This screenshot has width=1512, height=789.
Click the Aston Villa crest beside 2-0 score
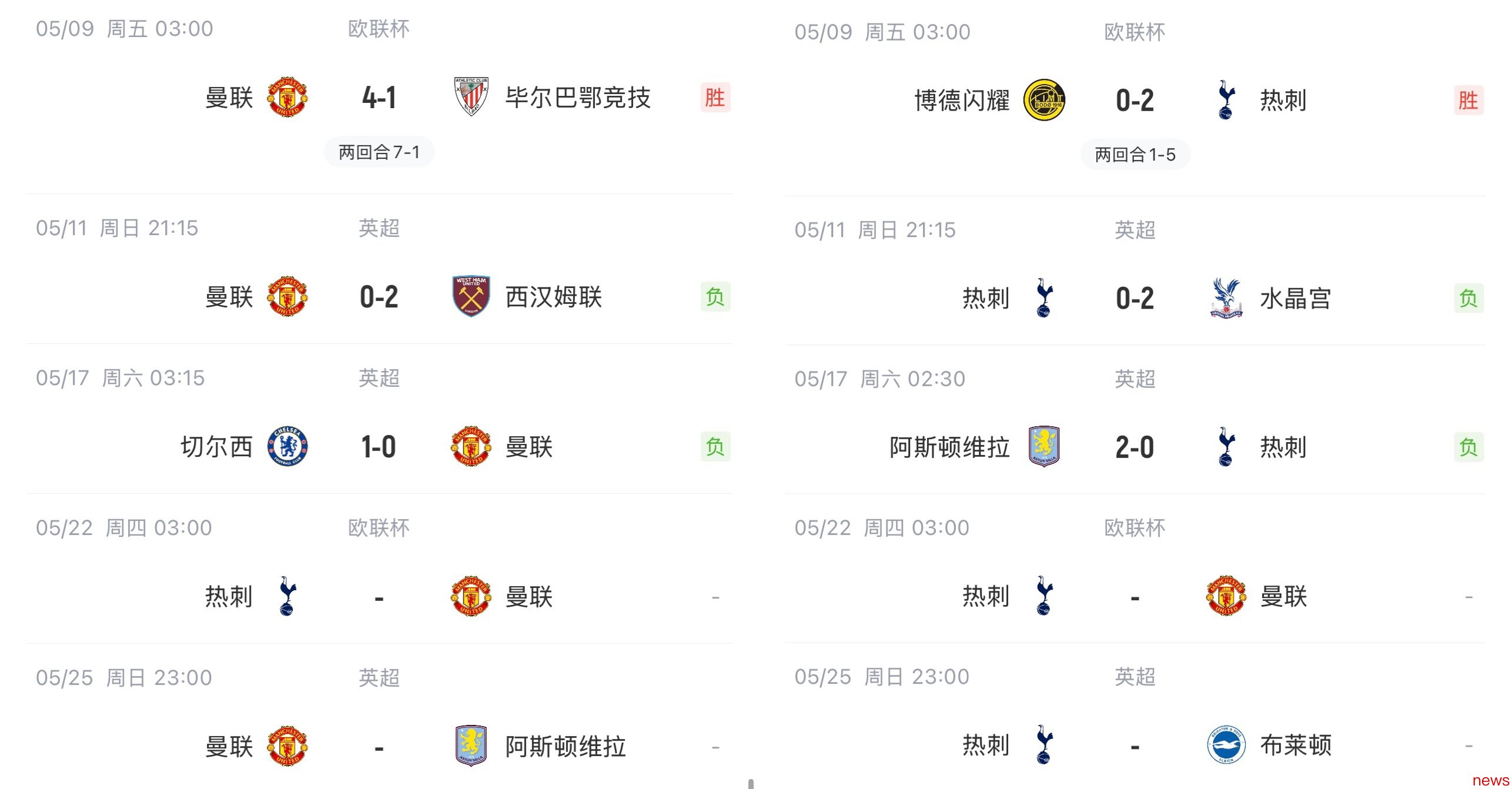(x=1044, y=446)
